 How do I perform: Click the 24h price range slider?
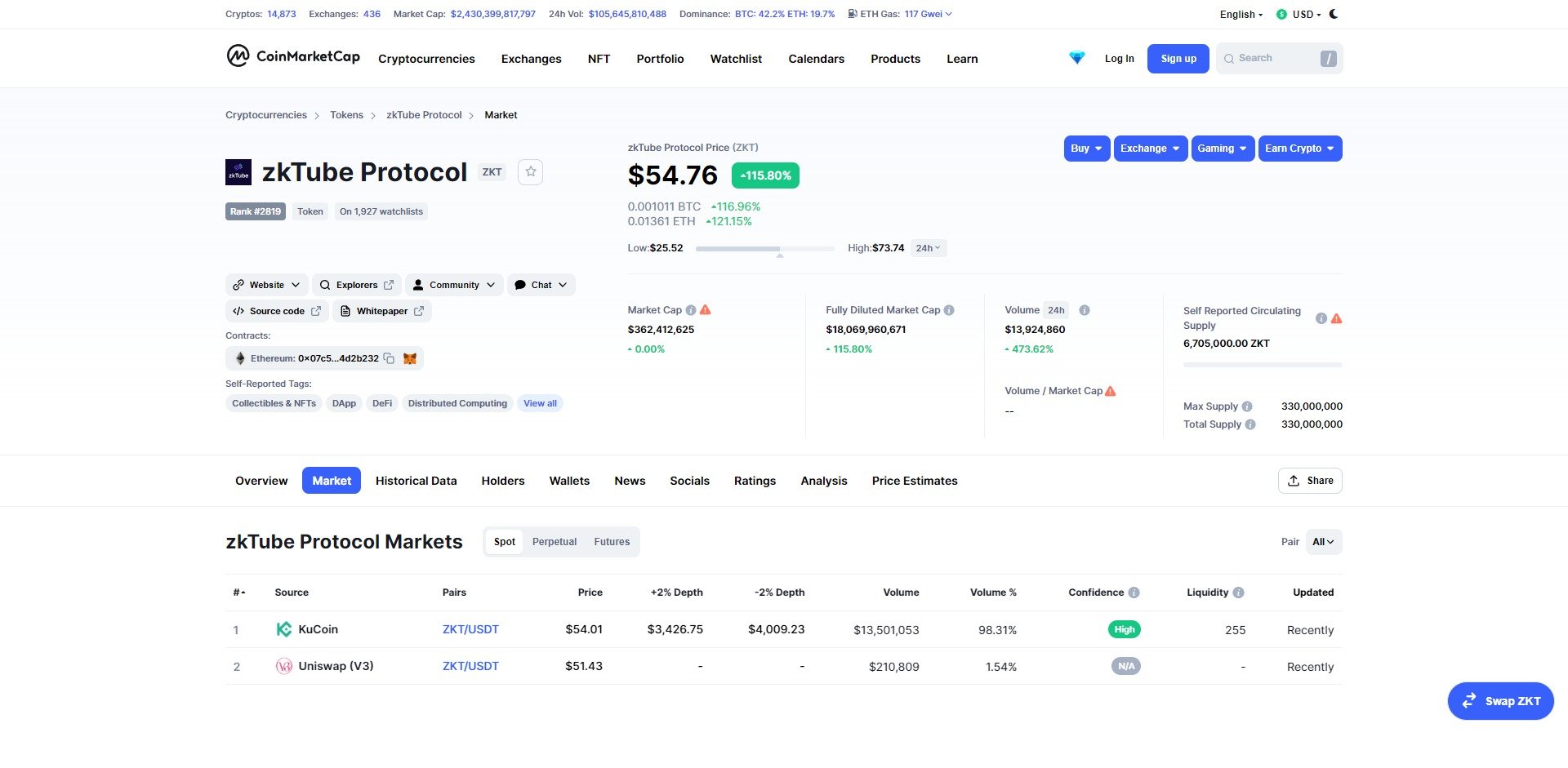click(764, 249)
